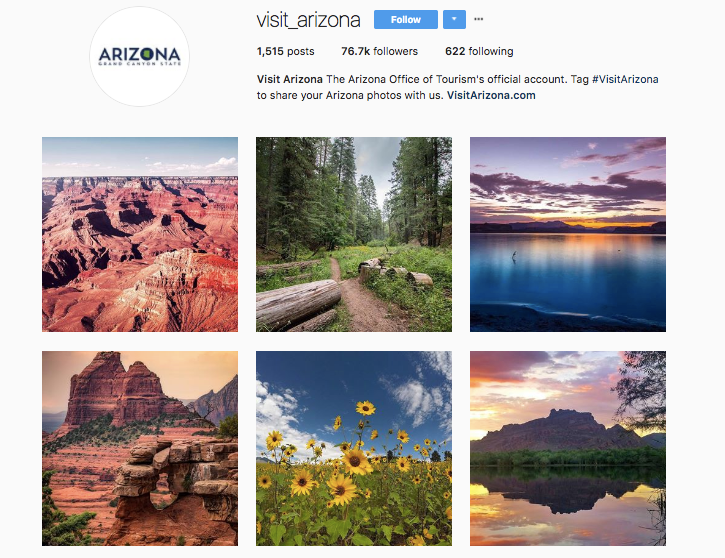The height and width of the screenshot is (558, 725).
Task: Open the purple sunset lake photo
Action: (x=568, y=234)
